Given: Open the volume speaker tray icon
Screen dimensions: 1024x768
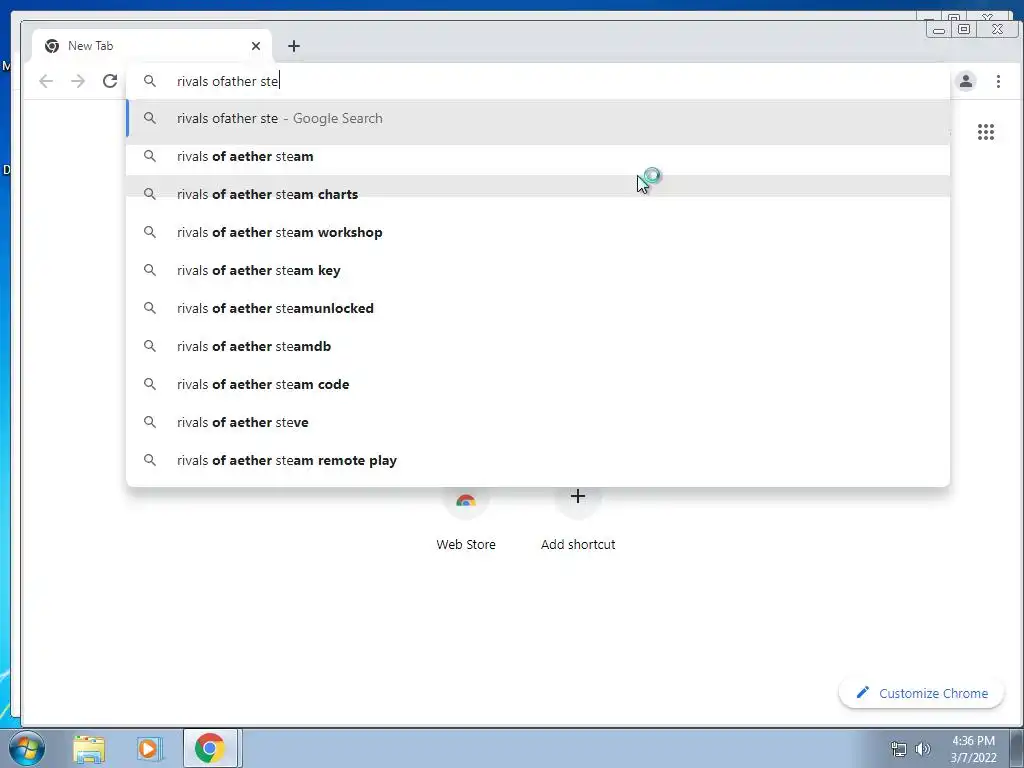Looking at the screenshot, I should (923, 749).
